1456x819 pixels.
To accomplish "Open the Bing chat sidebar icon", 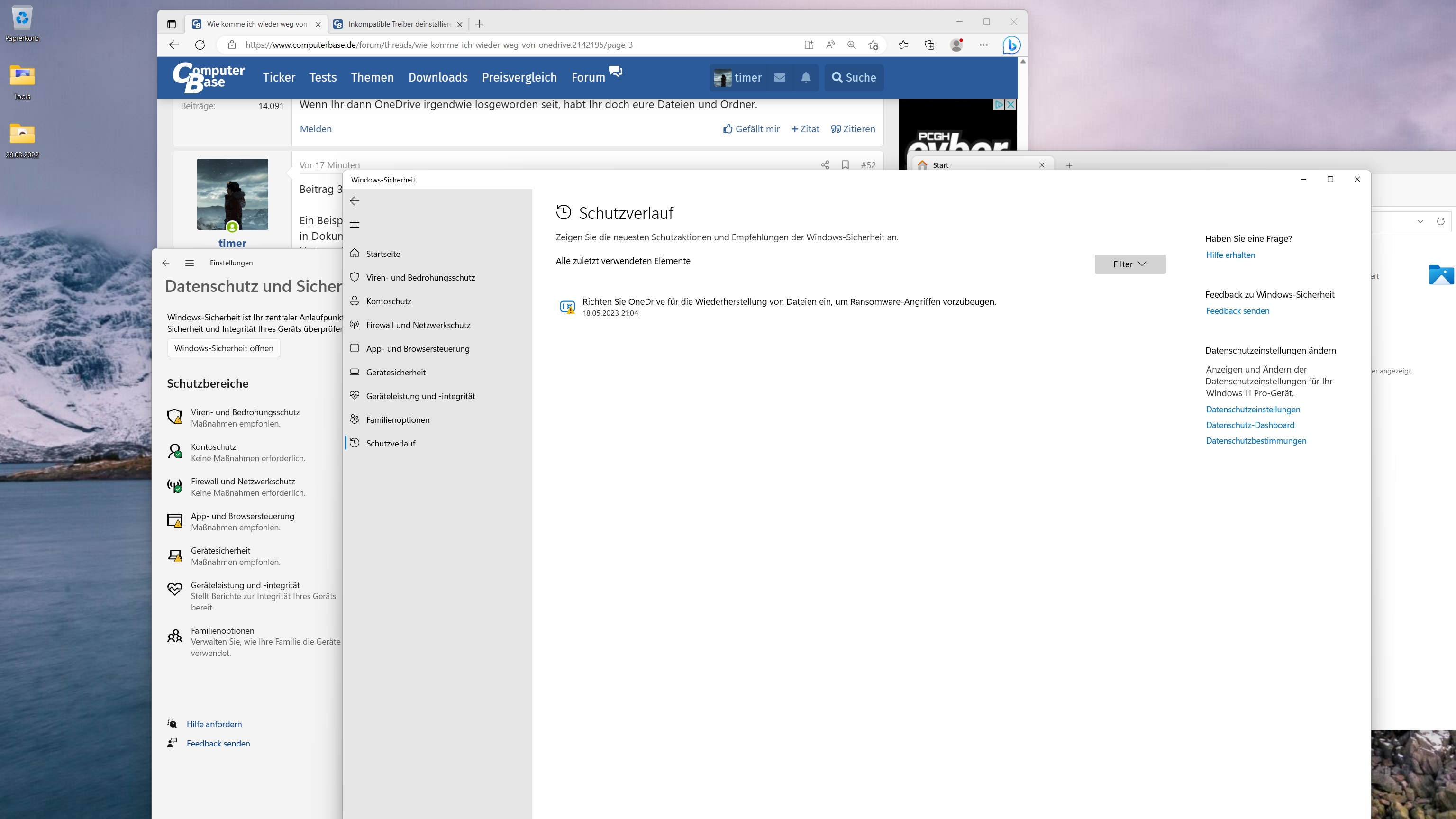I will click(x=1011, y=45).
